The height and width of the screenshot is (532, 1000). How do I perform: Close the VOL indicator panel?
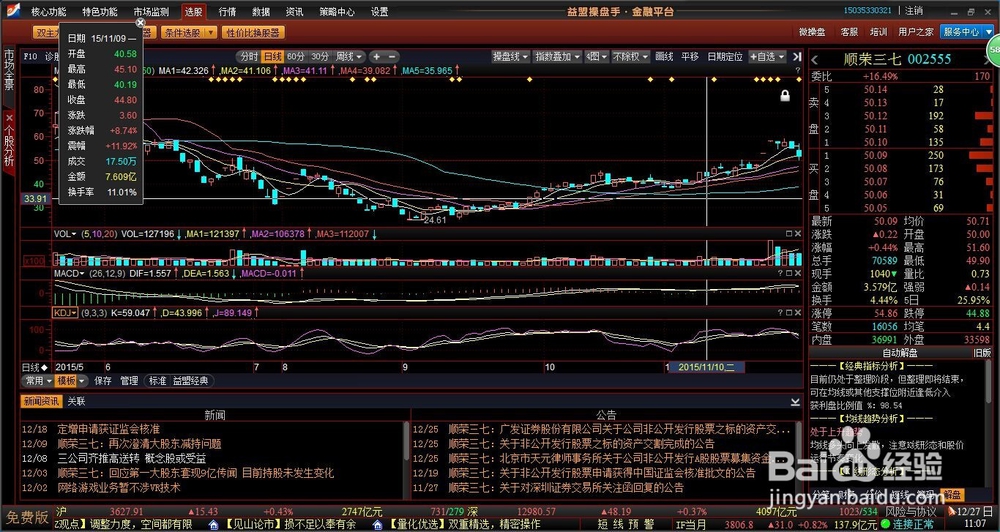pos(798,233)
